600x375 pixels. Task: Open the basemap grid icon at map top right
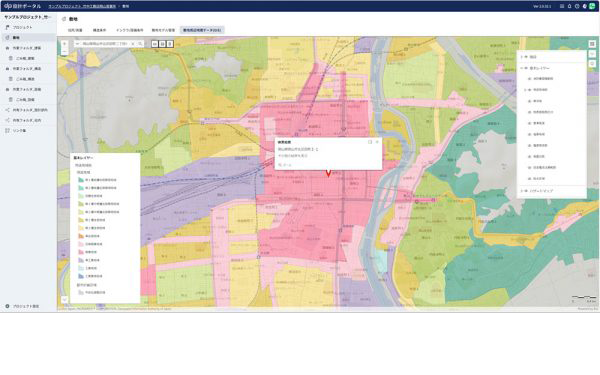click(x=592, y=44)
